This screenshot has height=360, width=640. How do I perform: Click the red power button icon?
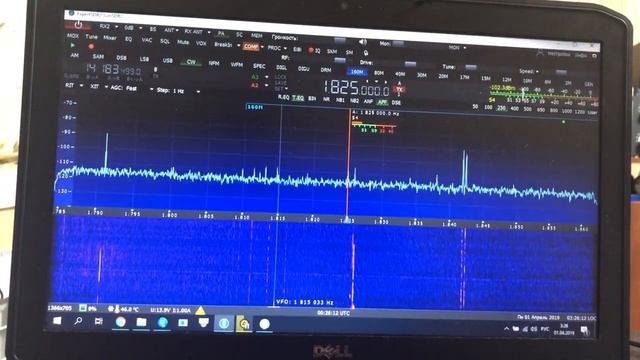click(78, 25)
